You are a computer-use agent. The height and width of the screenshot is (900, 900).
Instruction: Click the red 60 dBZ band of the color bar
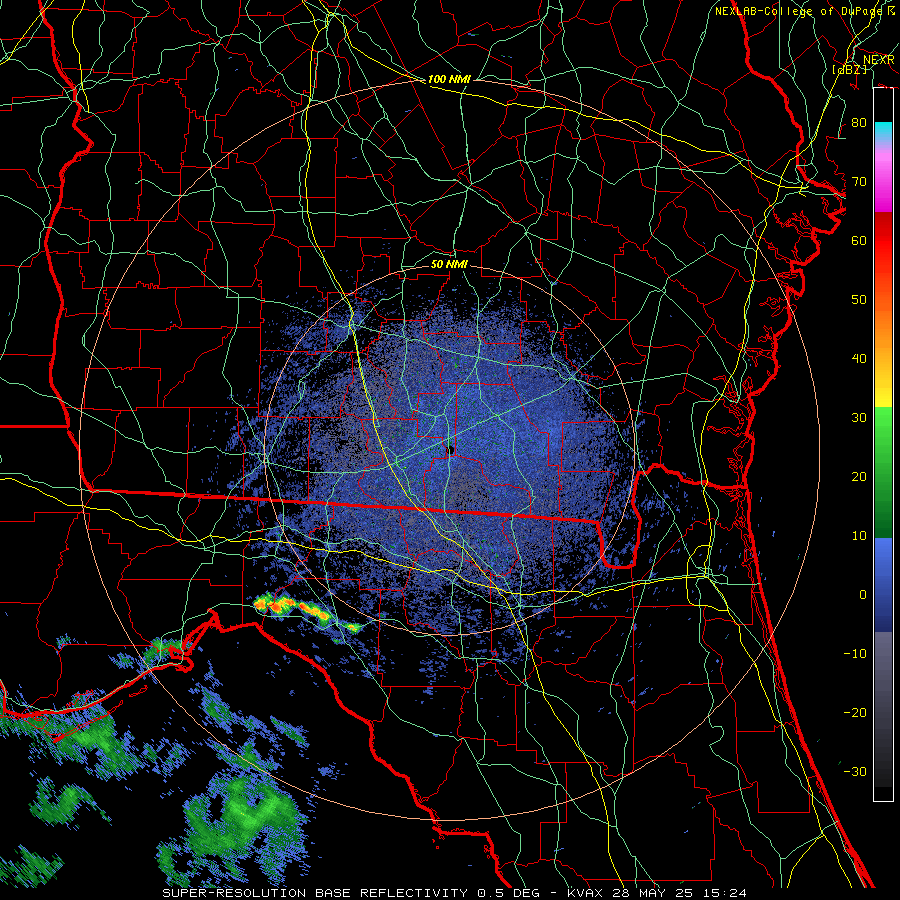883,241
